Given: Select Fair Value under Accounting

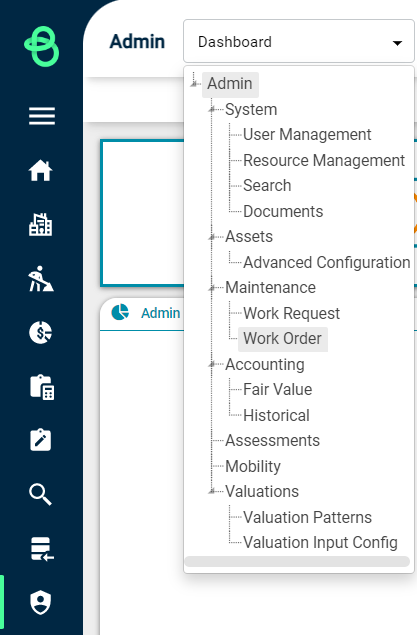Looking at the screenshot, I should 277,390.
